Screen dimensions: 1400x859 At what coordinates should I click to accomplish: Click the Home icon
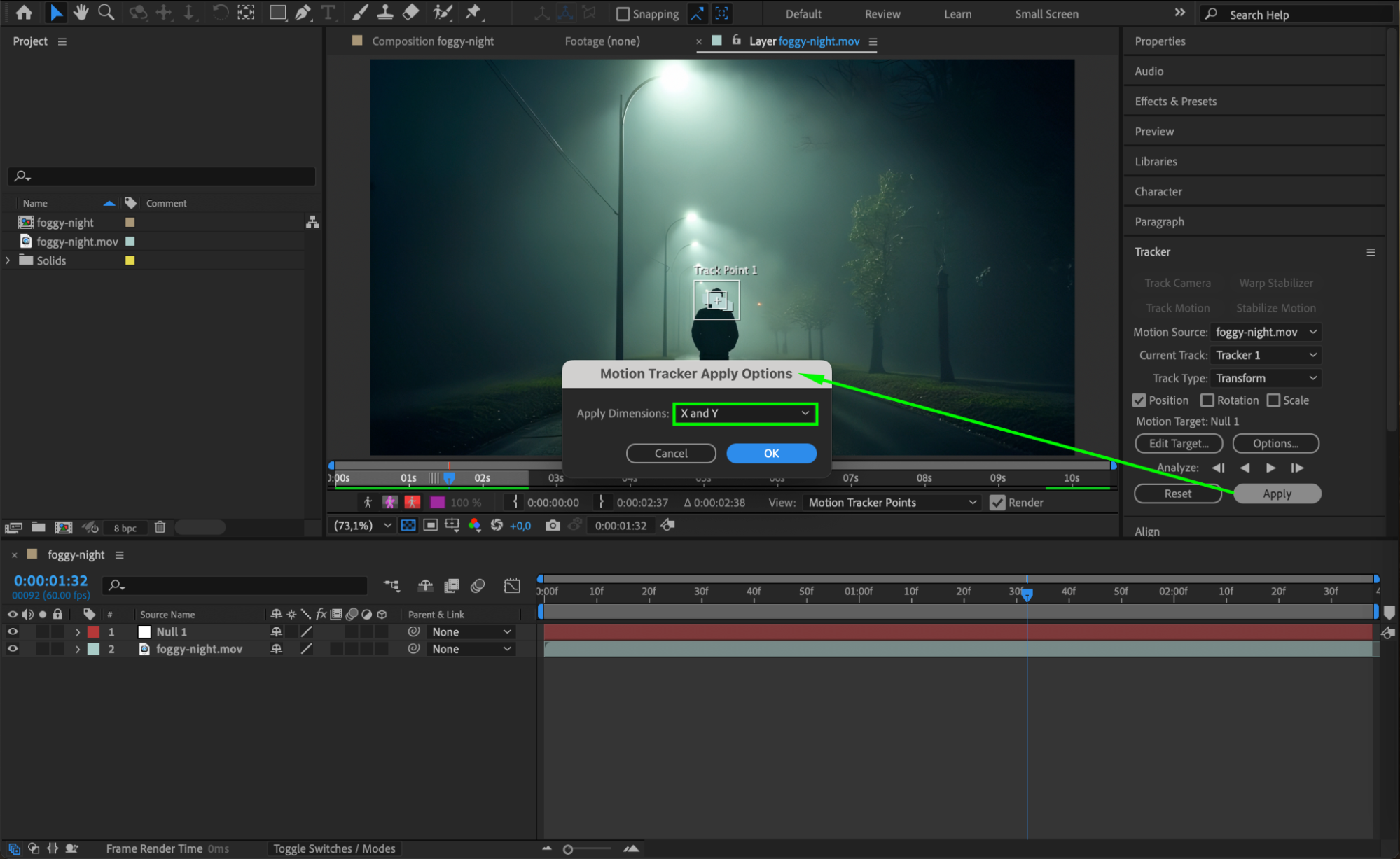click(24, 12)
